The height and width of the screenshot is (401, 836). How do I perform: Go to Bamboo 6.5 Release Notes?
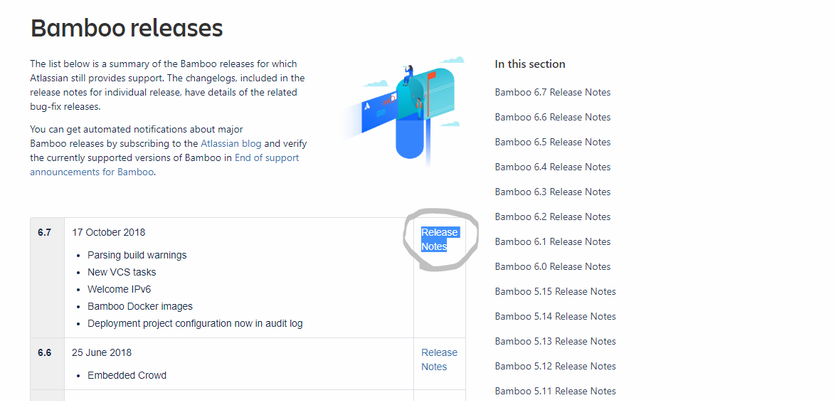point(552,142)
